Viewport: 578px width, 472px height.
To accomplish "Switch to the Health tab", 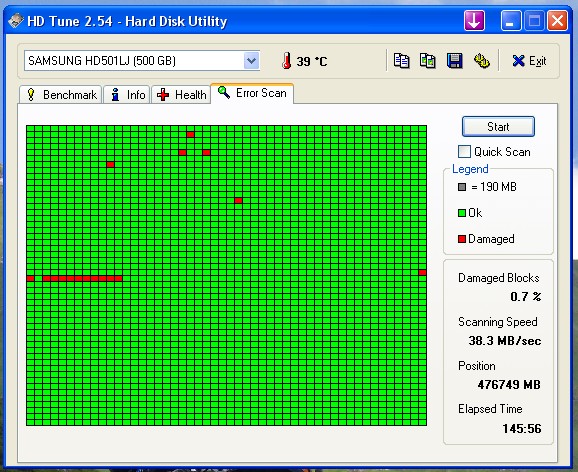I will point(181,95).
